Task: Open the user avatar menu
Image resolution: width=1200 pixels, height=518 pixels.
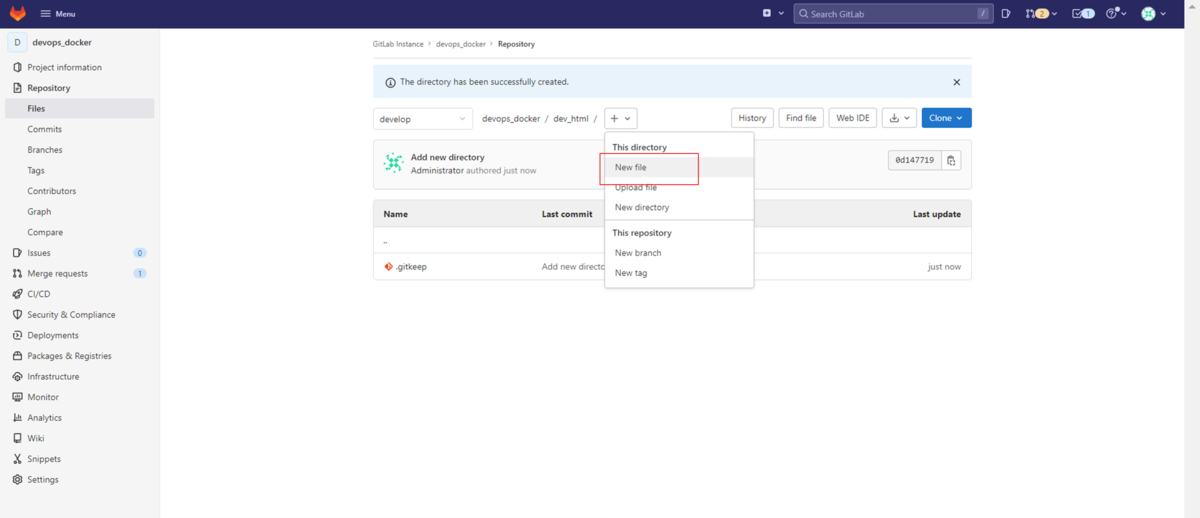Action: tap(1154, 13)
